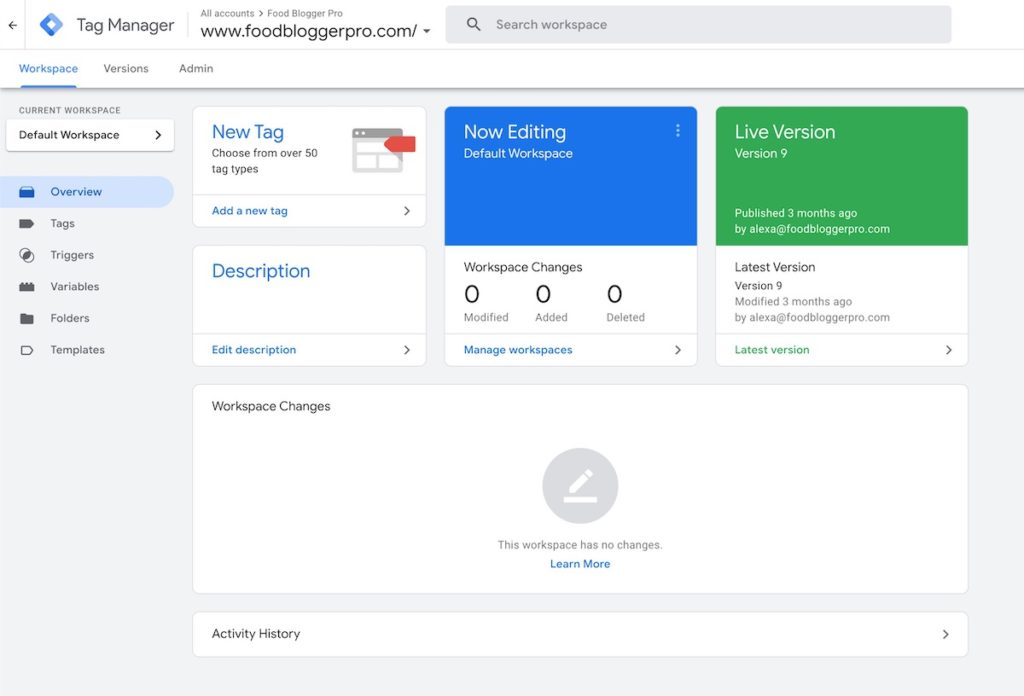This screenshot has height=696, width=1024.
Task: Click the 'Tag Manager' title text
Action: [x=125, y=25]
